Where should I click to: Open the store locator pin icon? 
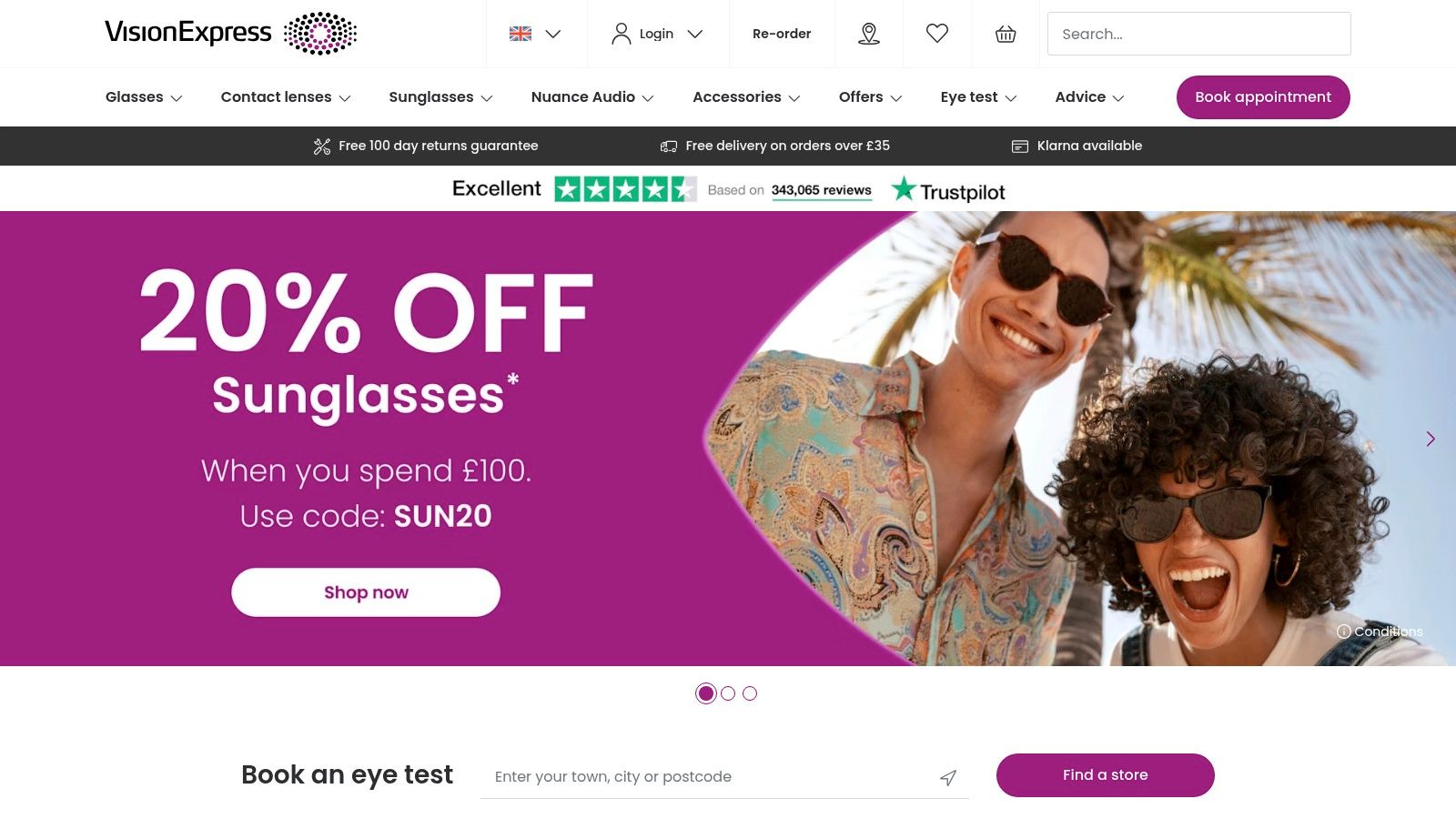pos(869,34)
